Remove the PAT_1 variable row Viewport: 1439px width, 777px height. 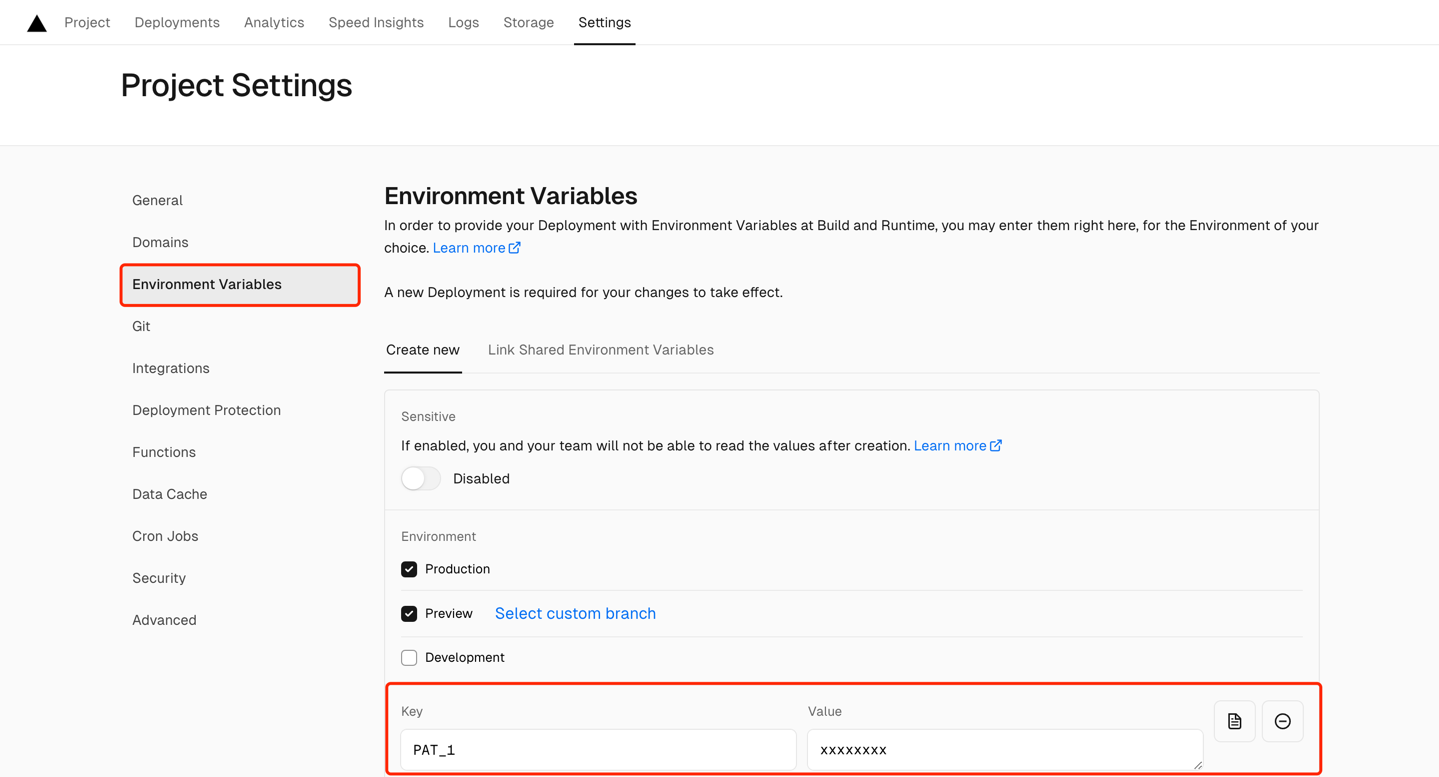(x=1282, y=722)
